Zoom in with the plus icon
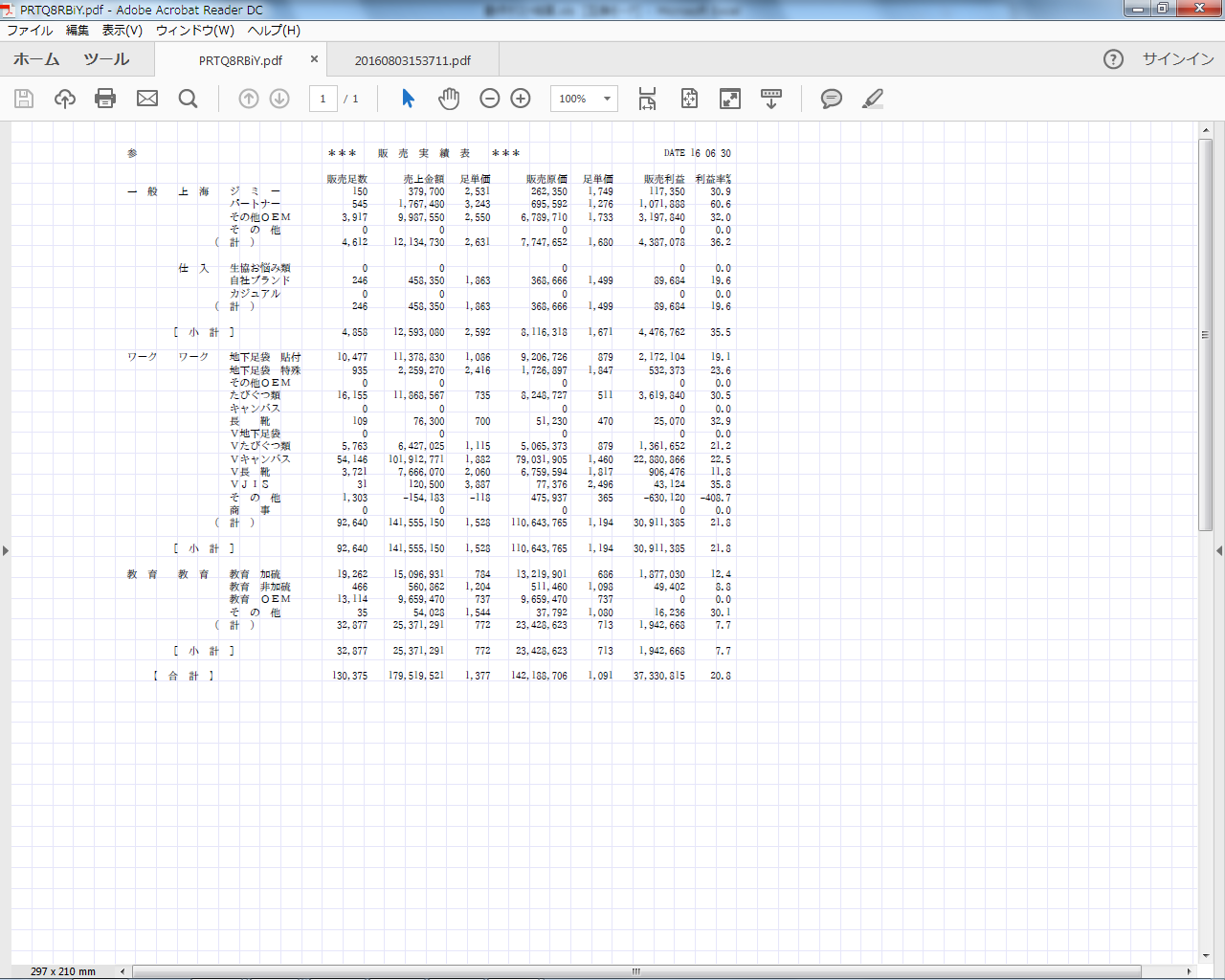This screenshot has height=980, width=1225. coord(521,99)
